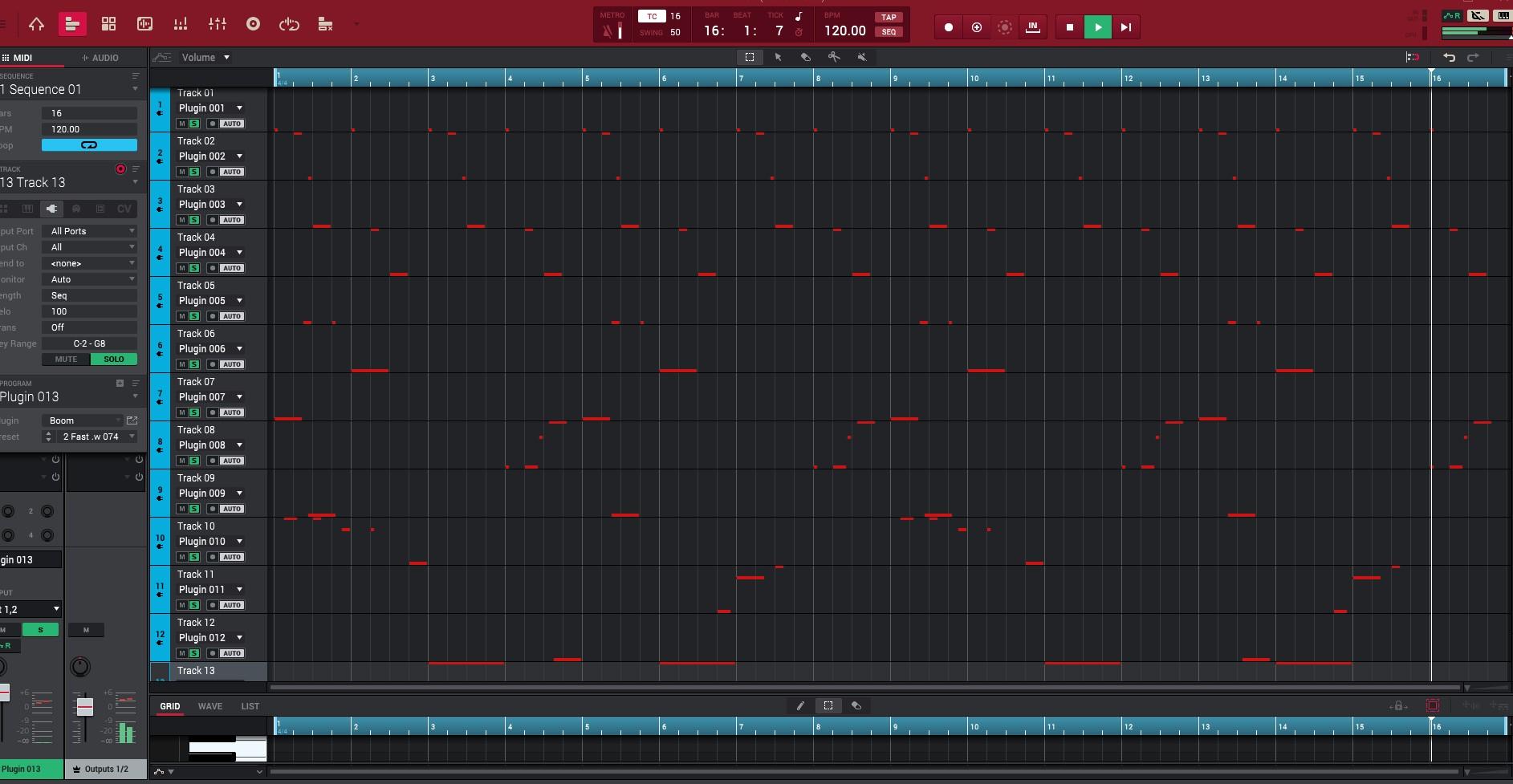Select the Mute tool
This screenshot has width=1513, height=784.
coord(862,57)
